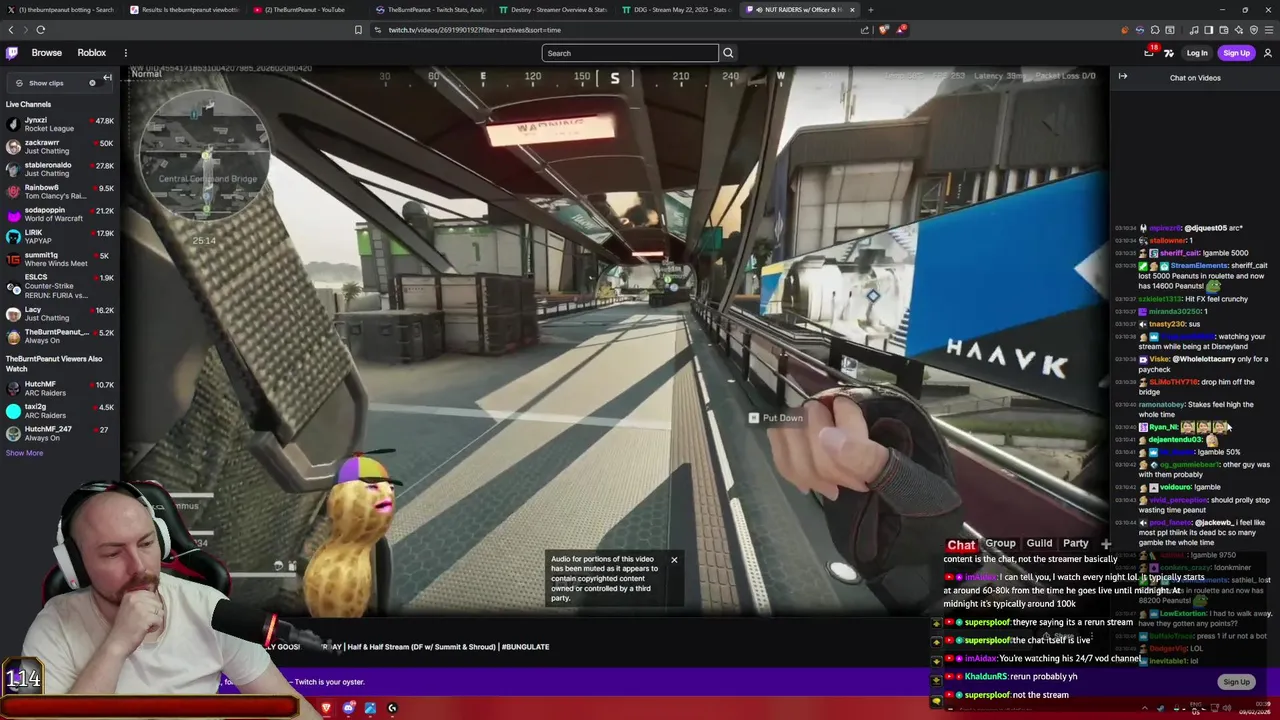The image size is (1280, 720).
Task: Click the Twitch logo home icon
Action: tap(12, 53)
